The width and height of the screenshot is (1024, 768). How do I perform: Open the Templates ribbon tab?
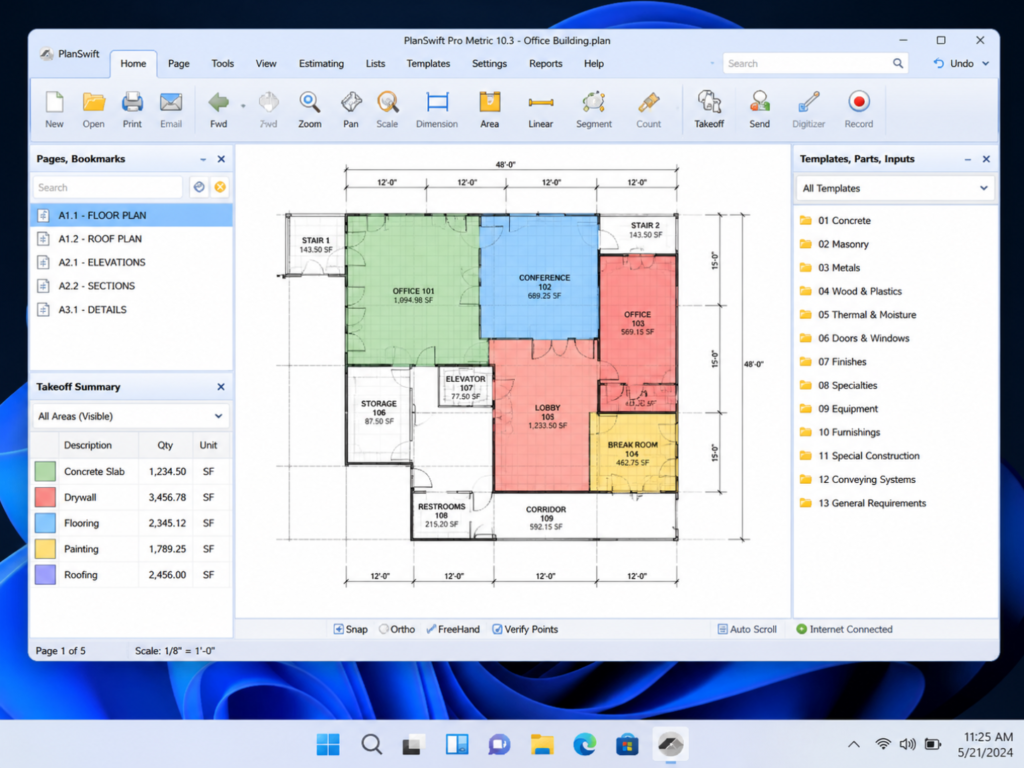428,63
